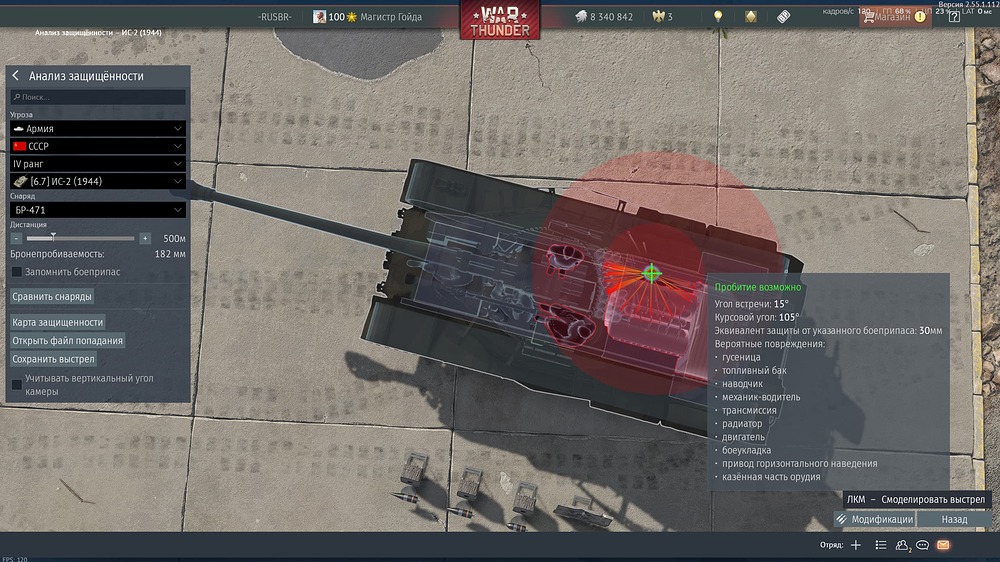
Task: Increase distance with the plus button
Action: point(145,238)
